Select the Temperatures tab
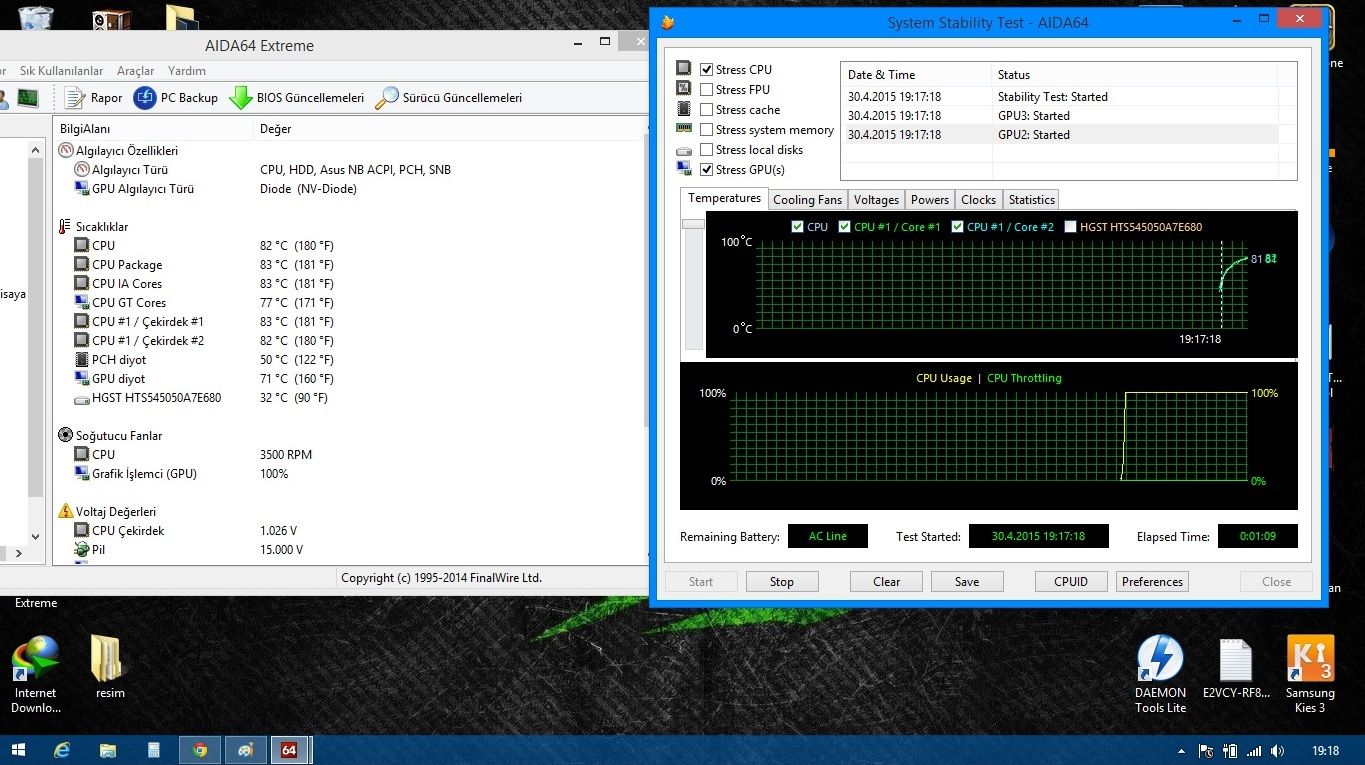The image size is (1365, 765). (724, 198)
